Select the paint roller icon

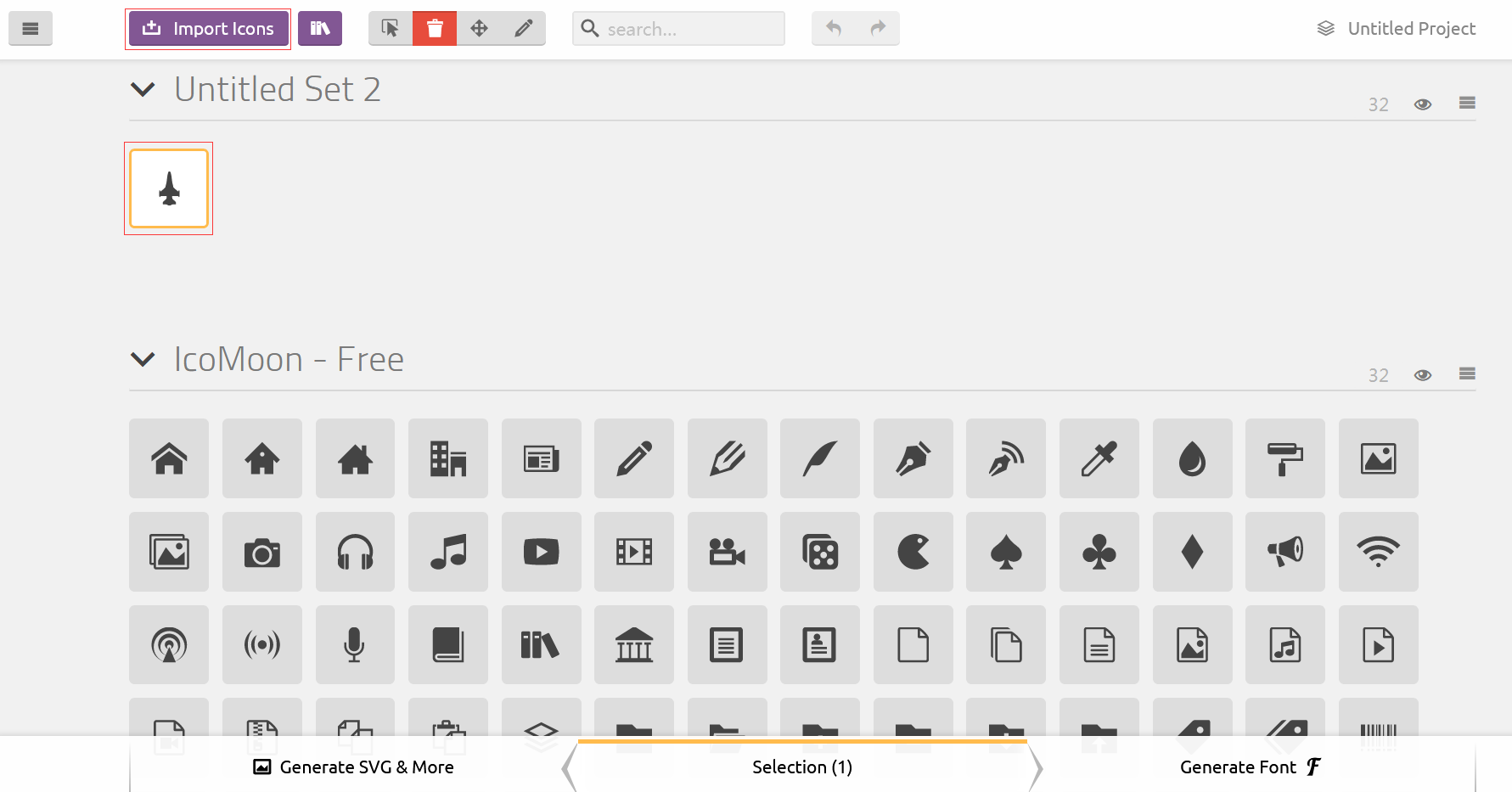[x=1285, y=458]
